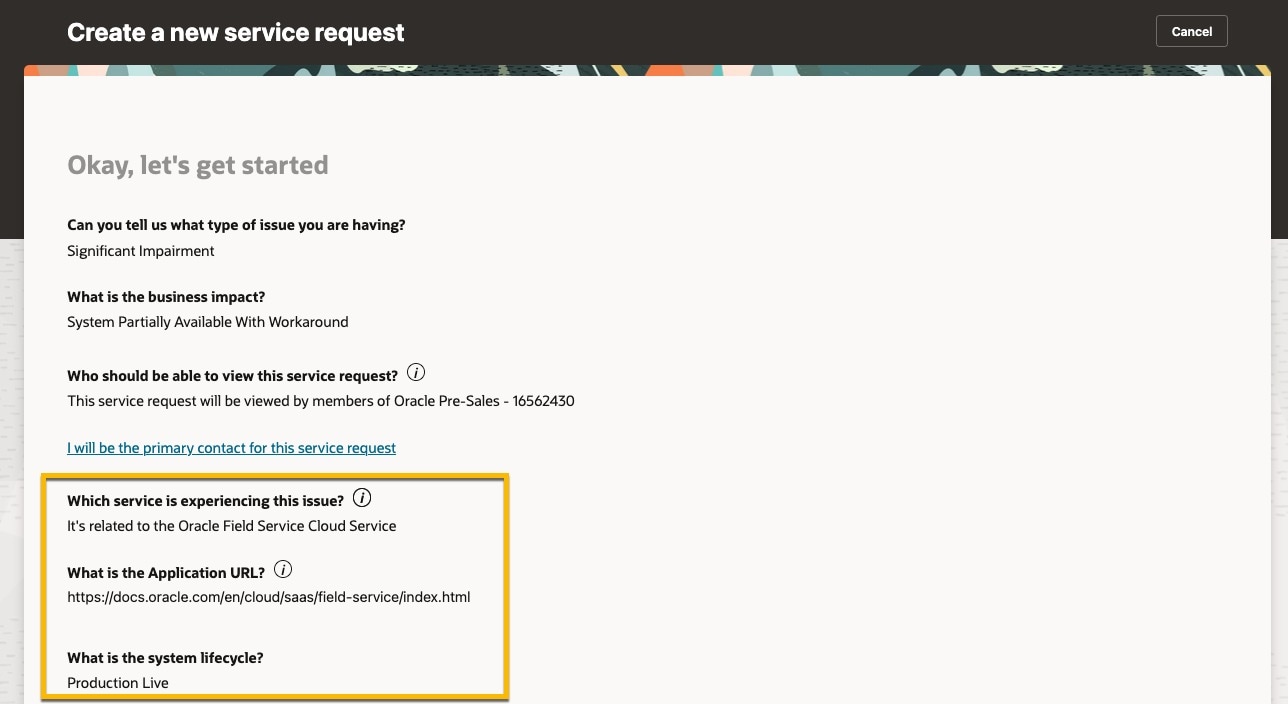
Task: Click the 'Okay, let's get started' heading
Action: (x=197, y=165)
